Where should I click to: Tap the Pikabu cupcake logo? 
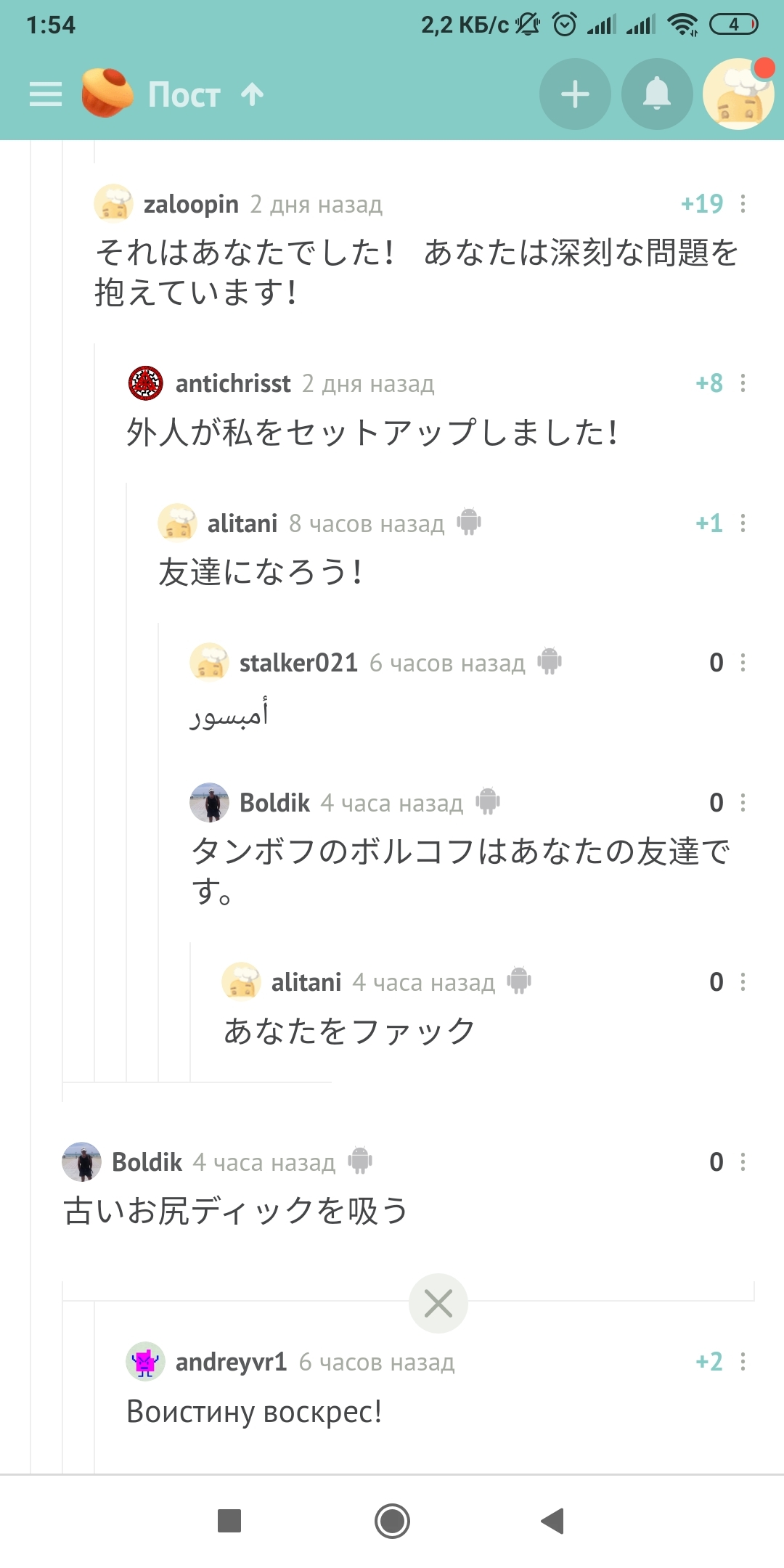coord(107,93)
